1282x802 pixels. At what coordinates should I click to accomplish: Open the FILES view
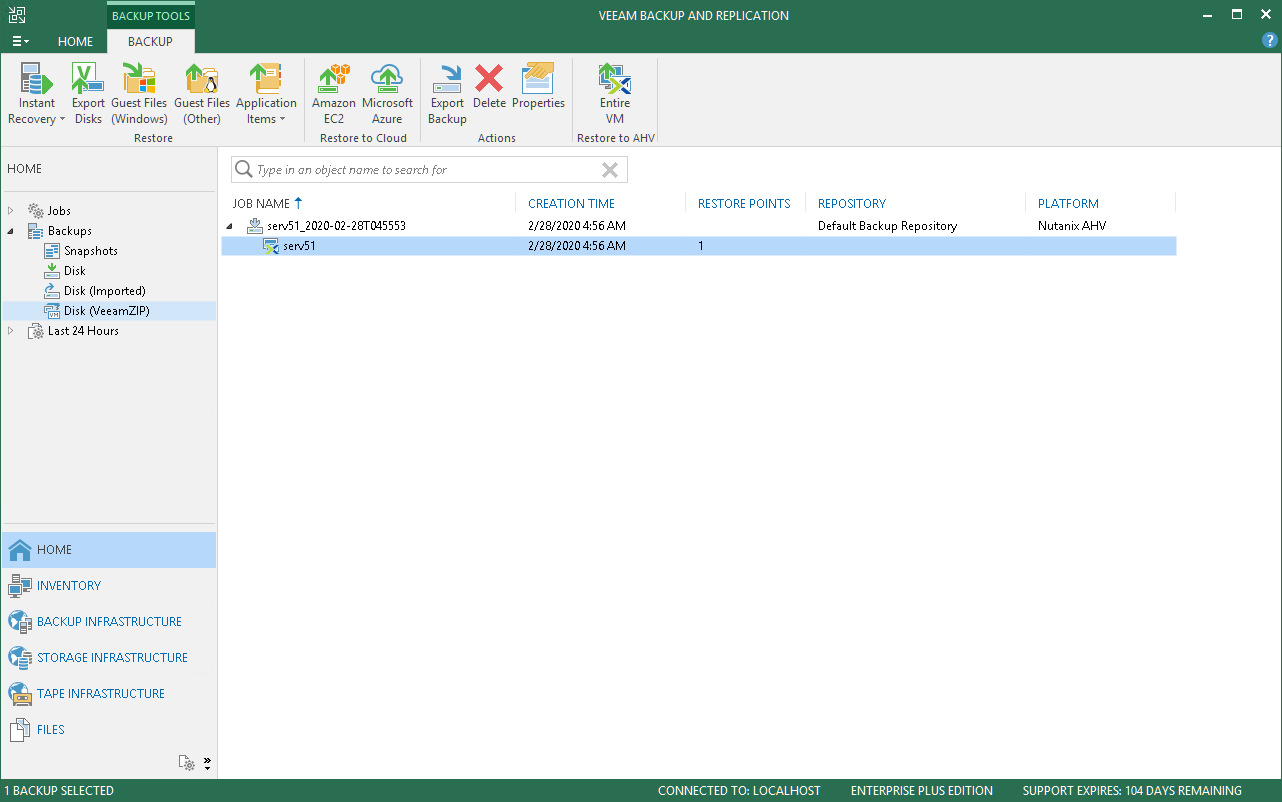point(109,730)
